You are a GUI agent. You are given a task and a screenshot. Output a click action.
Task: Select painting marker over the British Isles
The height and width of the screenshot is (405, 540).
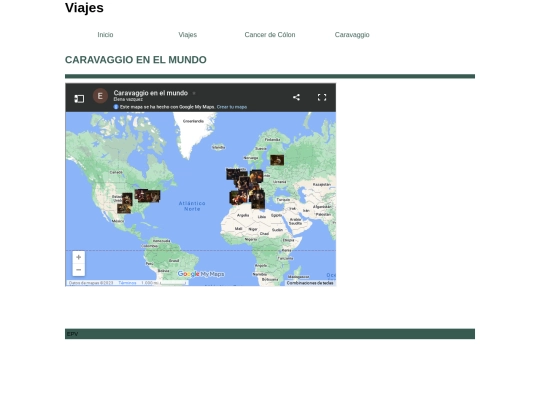pos(232,174)
